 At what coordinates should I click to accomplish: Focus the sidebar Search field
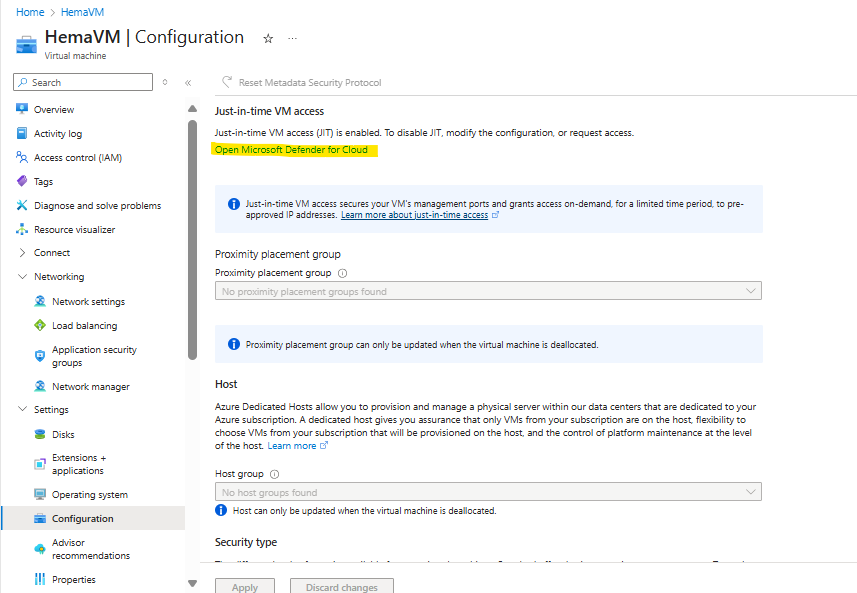[x=83, y=82]
